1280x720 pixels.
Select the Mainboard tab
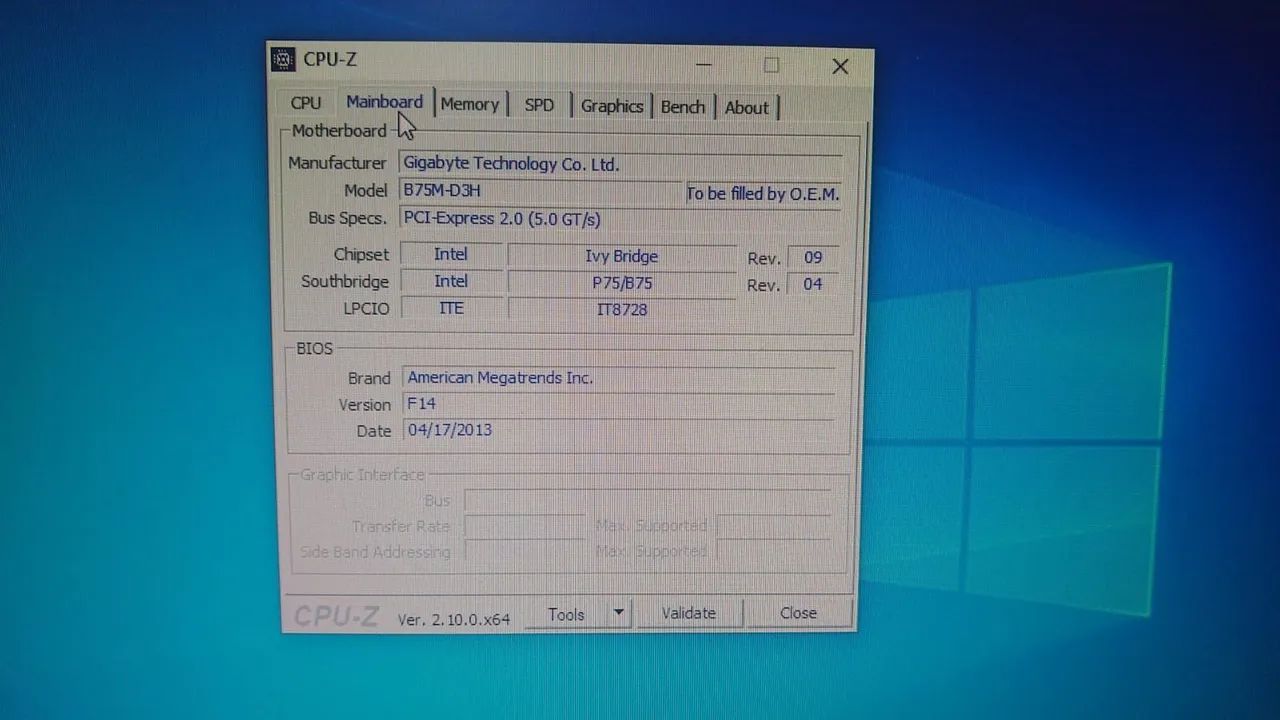click(384, 102)
